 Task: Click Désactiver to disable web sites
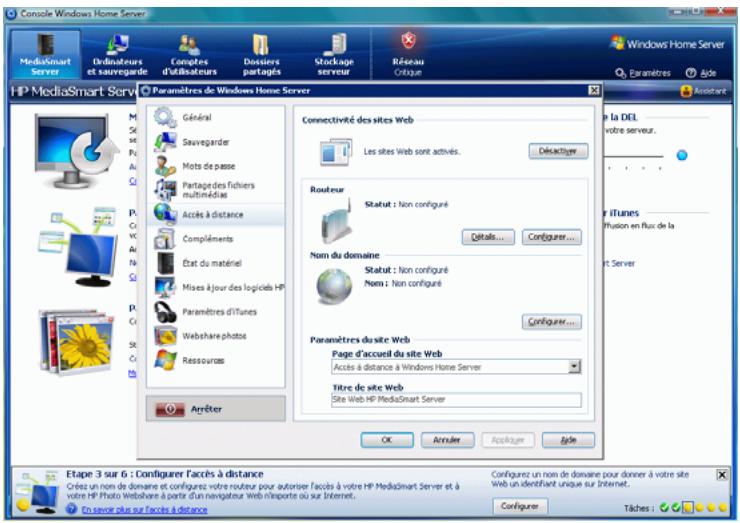(558, 151)
